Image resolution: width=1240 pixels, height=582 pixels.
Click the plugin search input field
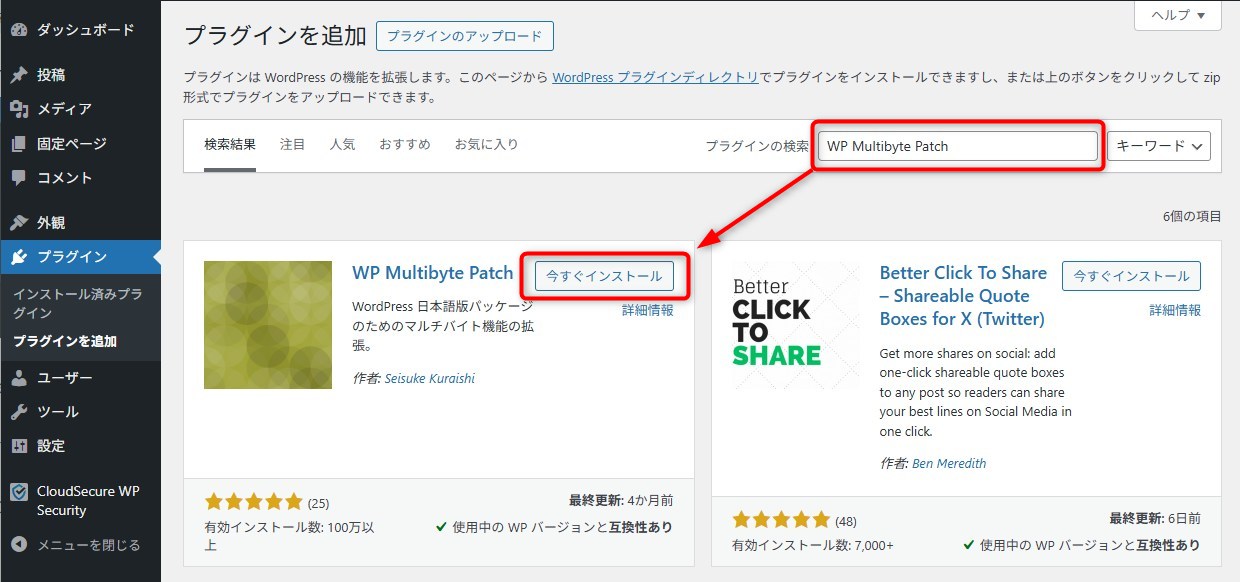pyautogui.click(x=957, y=146)
